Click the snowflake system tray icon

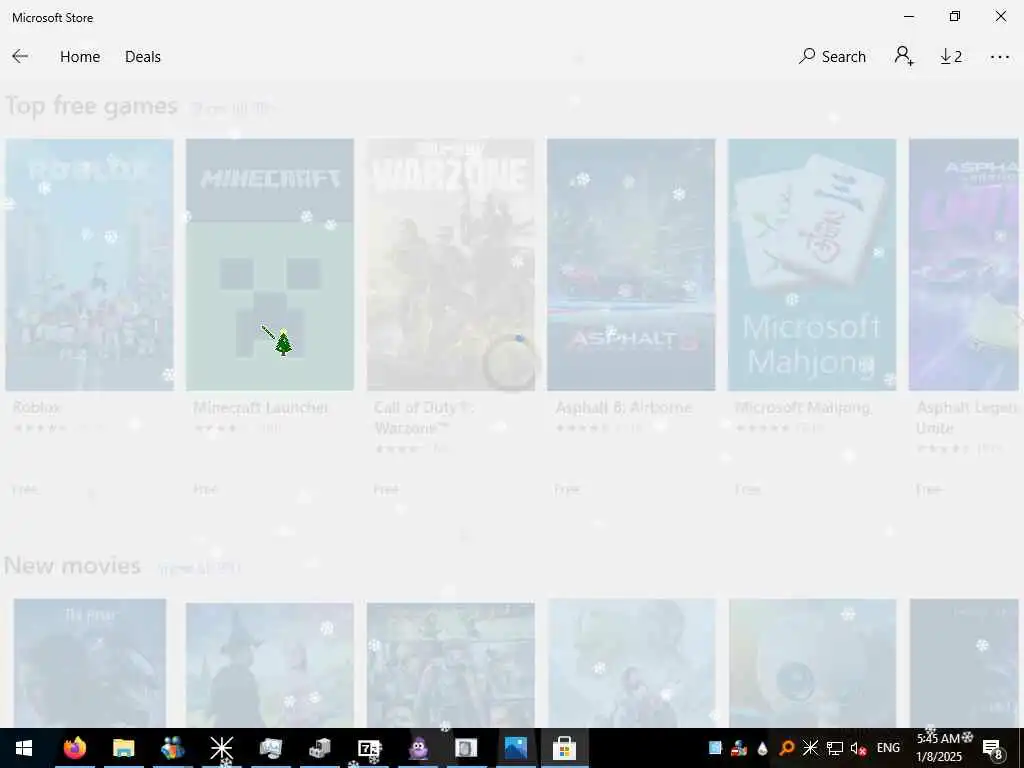[x=810, y=748]
